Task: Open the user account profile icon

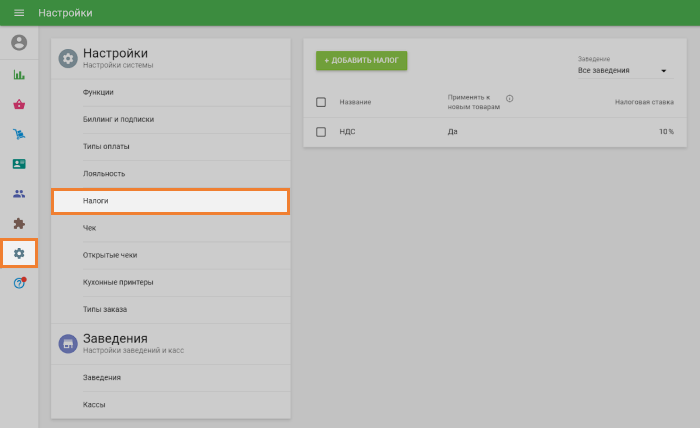Action: point(19,43)
